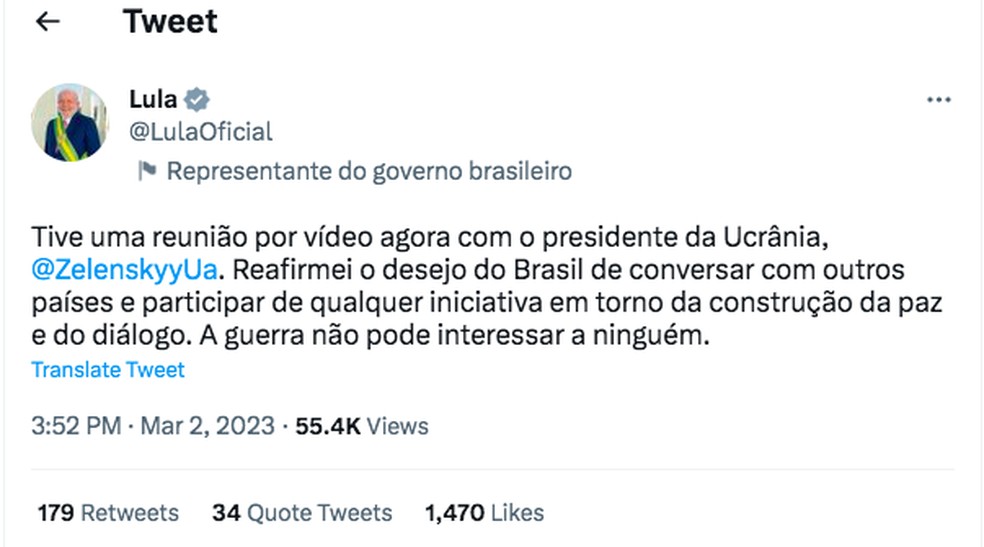Click the government flag icon
The height and width of the screenshot is (547, 984).
pos(146,172)
